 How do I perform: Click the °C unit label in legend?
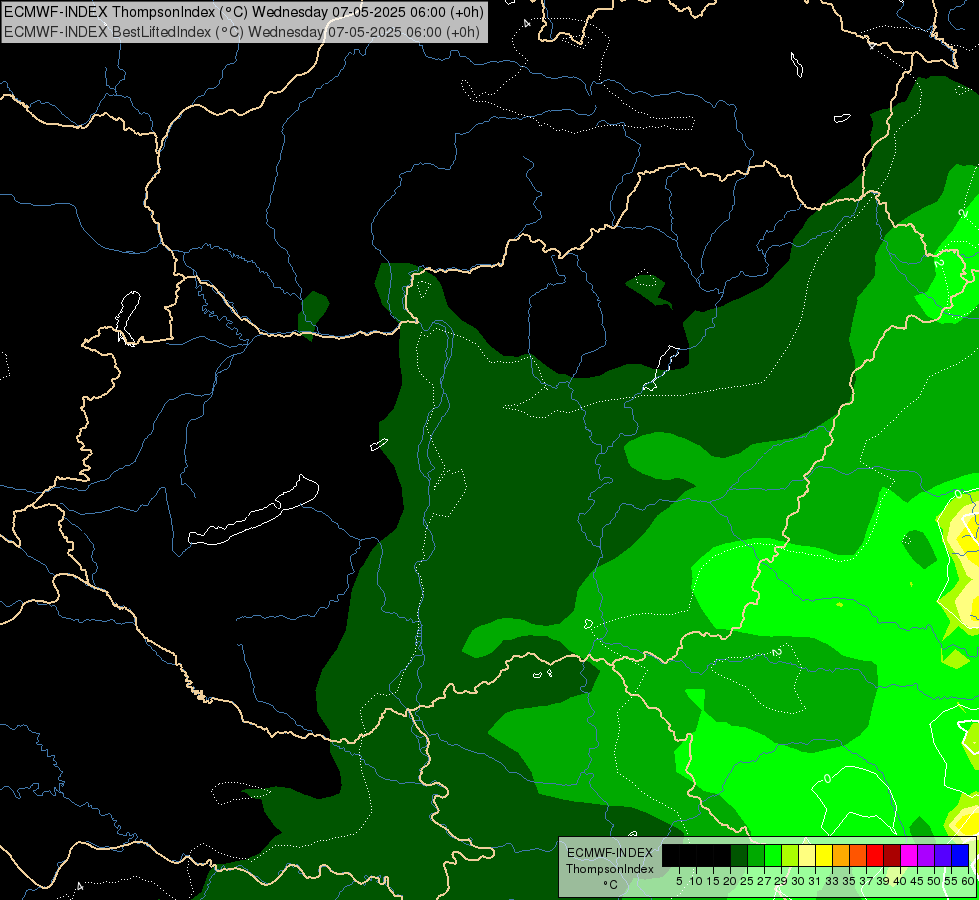[610, 885]
